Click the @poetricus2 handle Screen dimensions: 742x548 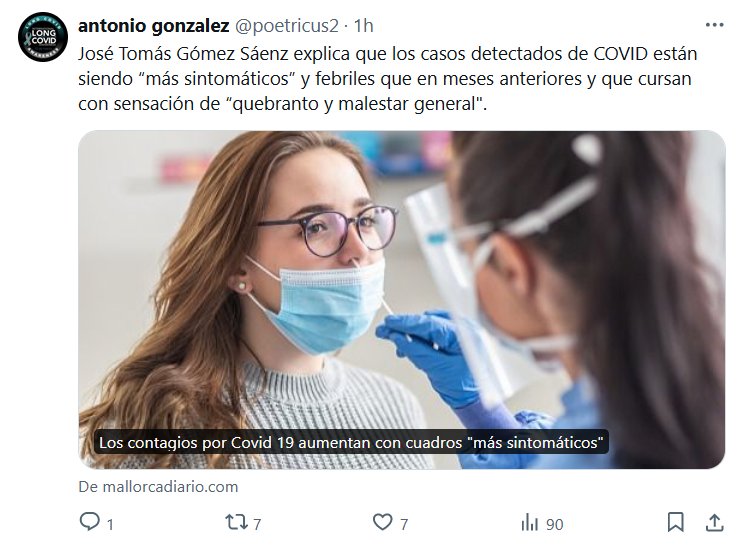click(x=287, y=26)
